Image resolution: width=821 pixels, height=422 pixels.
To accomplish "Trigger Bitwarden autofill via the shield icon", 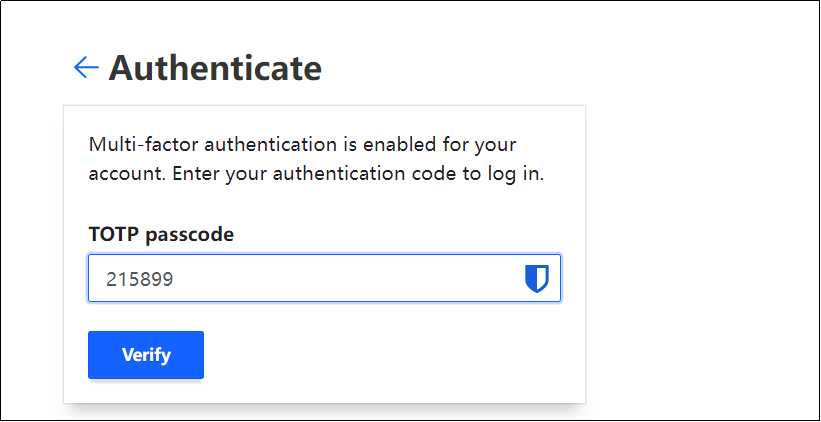I will tap(537, 279).
